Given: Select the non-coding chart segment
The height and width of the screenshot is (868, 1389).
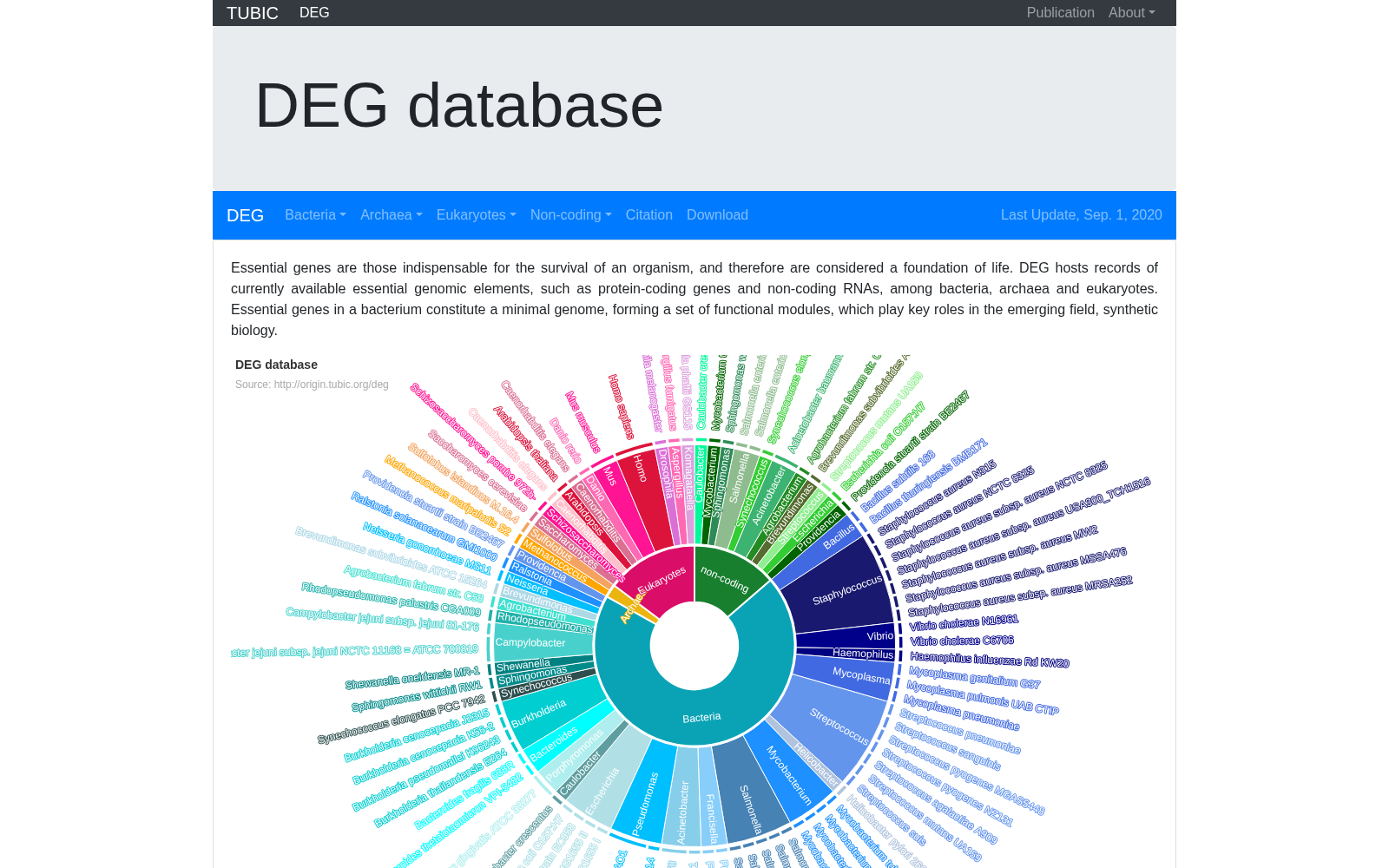Looking at the screenshot, I should coord(725,579).
